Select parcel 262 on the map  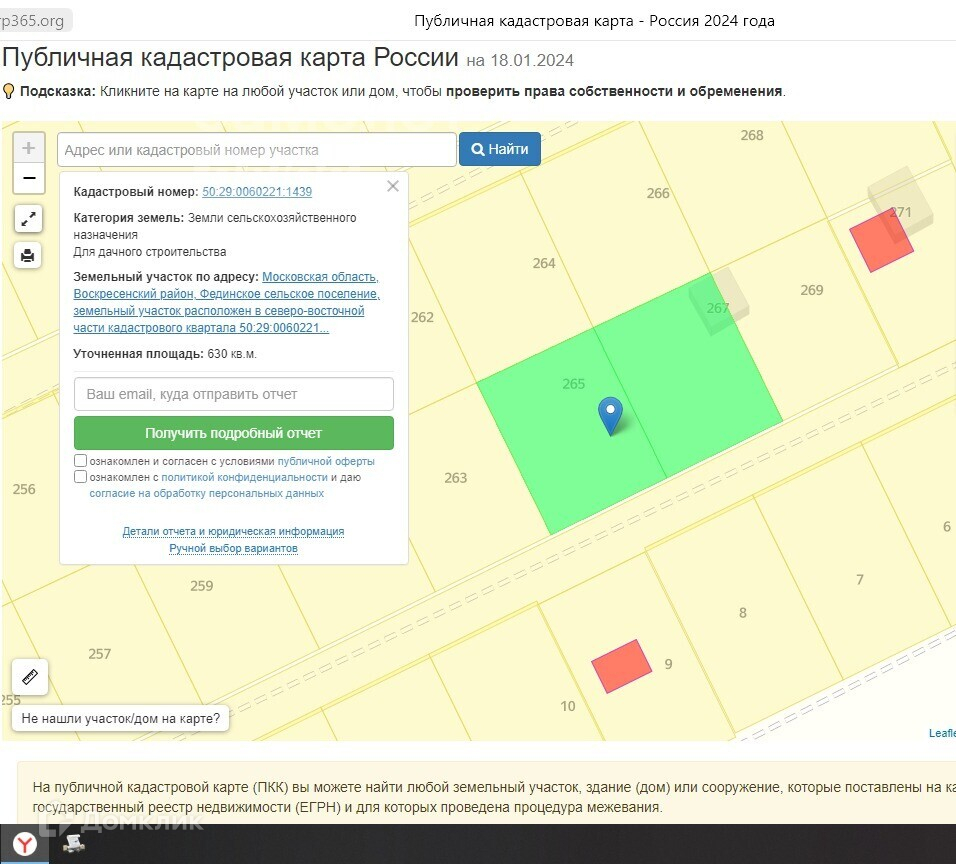point(422,317)
